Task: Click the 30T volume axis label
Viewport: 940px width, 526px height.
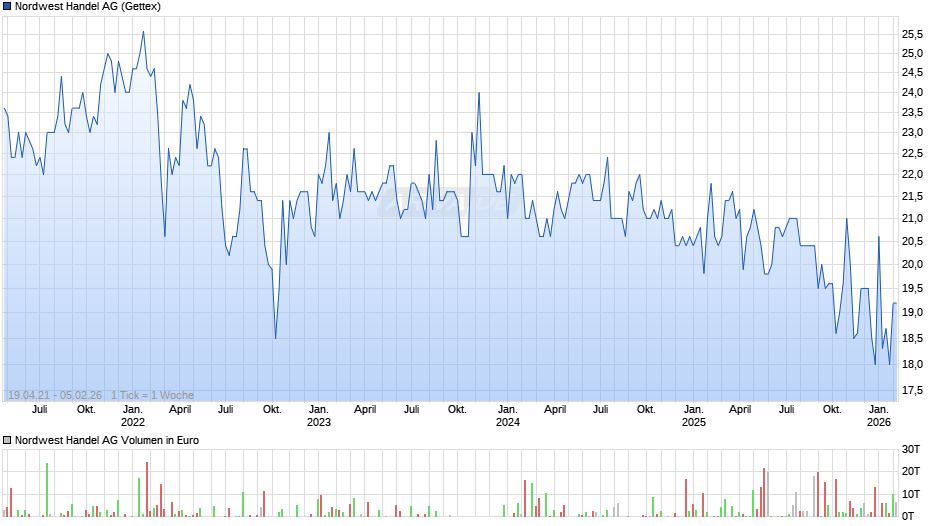Action: (911, 449)
